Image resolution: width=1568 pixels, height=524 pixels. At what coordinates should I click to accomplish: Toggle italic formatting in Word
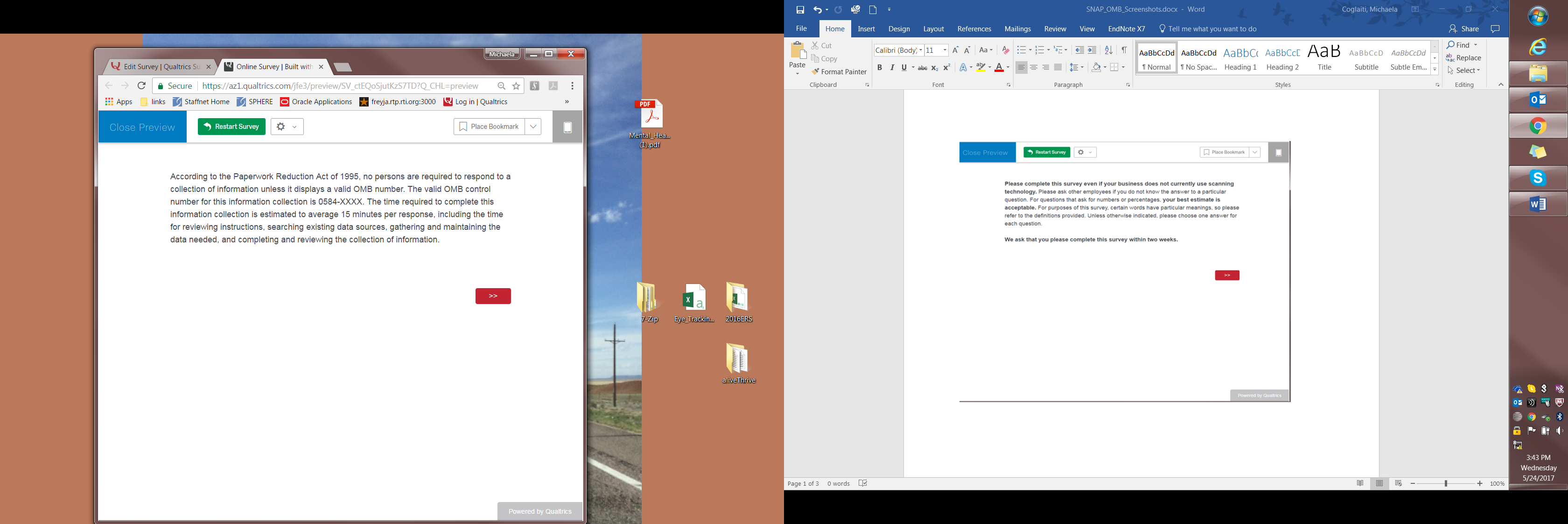(x=892, y=68)
